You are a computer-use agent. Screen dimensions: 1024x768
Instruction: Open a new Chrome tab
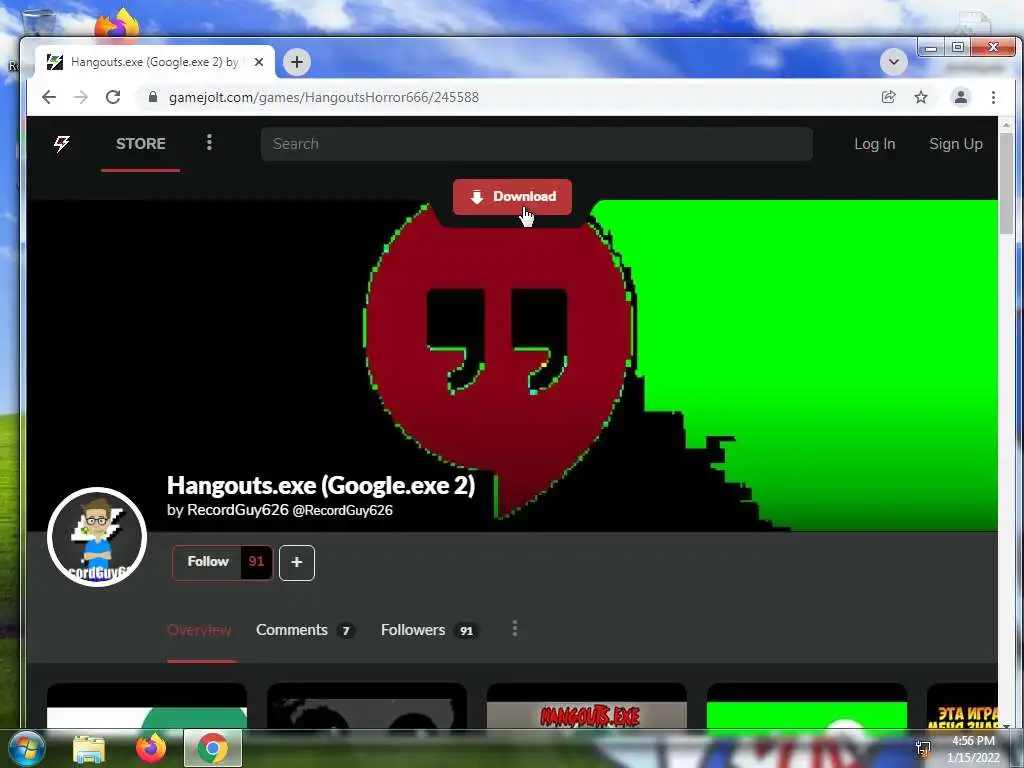(297, 62)
